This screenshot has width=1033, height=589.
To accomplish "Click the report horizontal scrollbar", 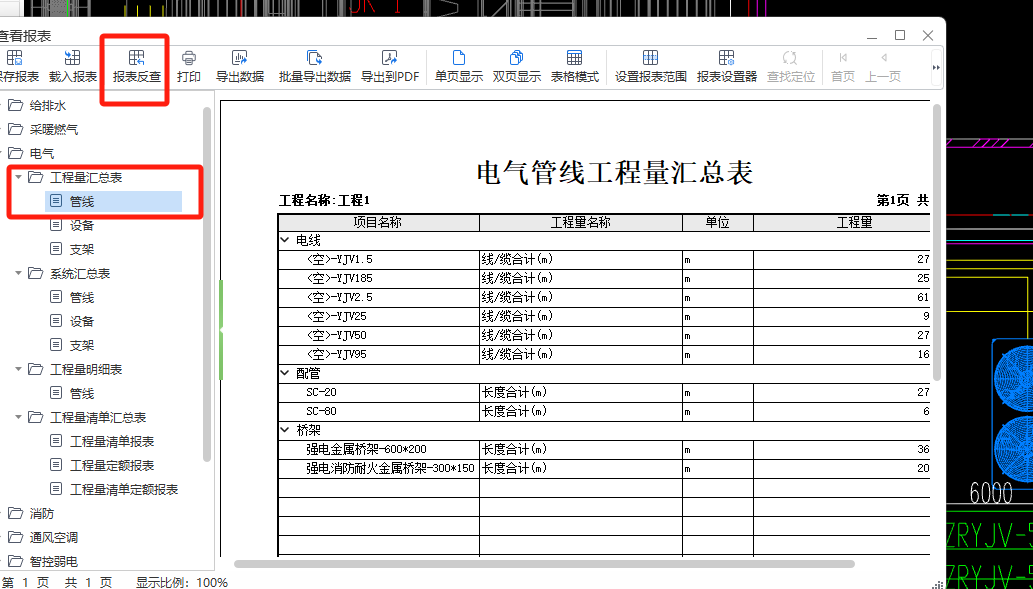I will [x=544, y=564].
